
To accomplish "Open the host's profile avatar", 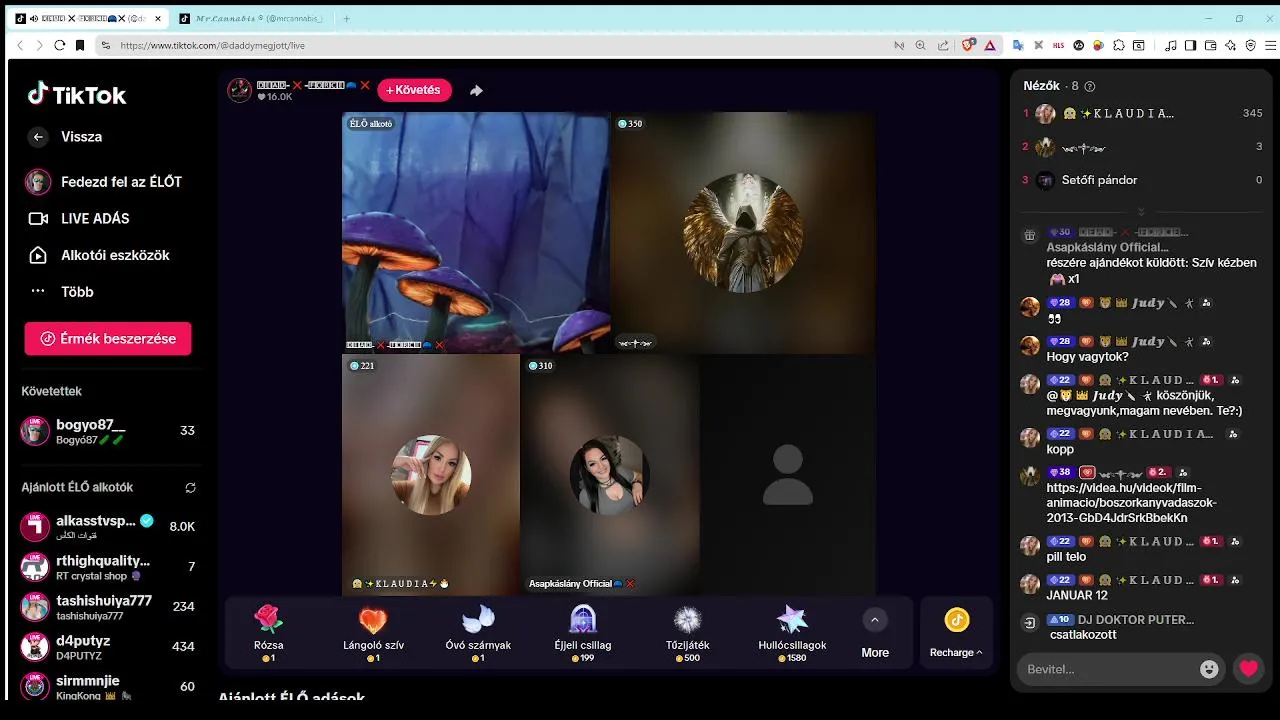I will (240, 90).
